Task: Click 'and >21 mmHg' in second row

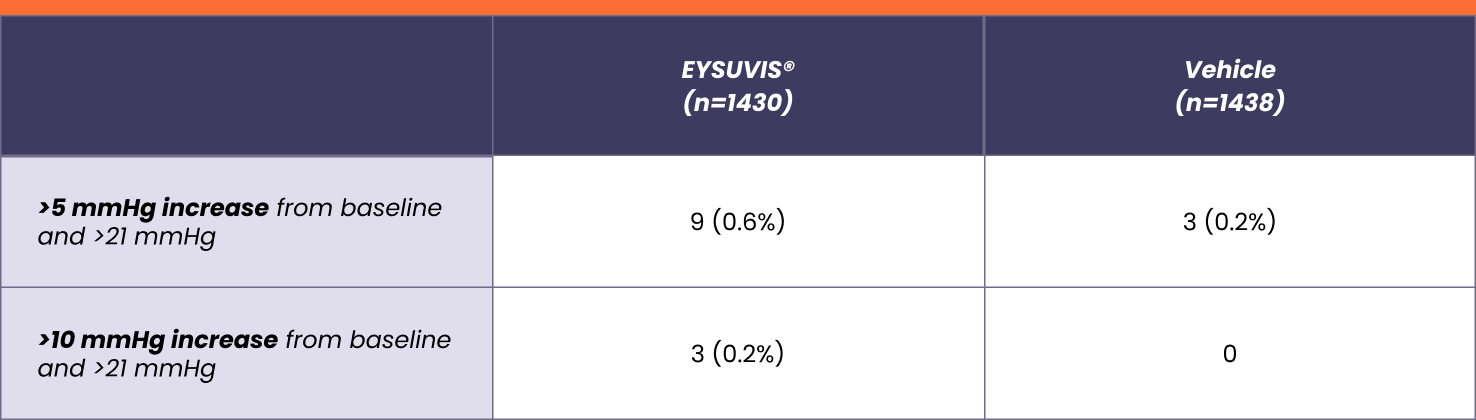Action: (127, 369)
